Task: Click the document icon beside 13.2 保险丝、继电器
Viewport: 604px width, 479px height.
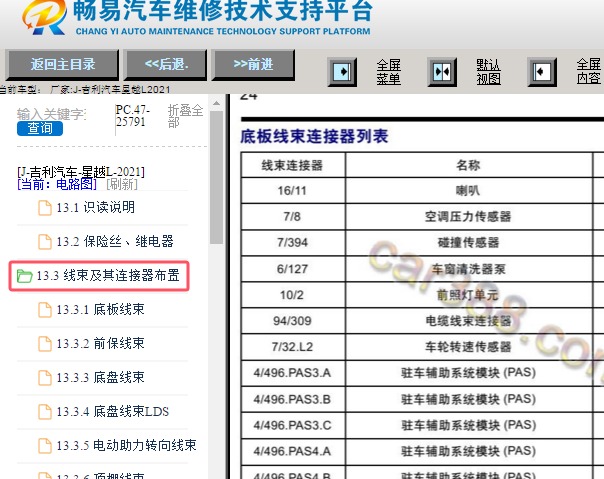Action: (x=45, y=242)
